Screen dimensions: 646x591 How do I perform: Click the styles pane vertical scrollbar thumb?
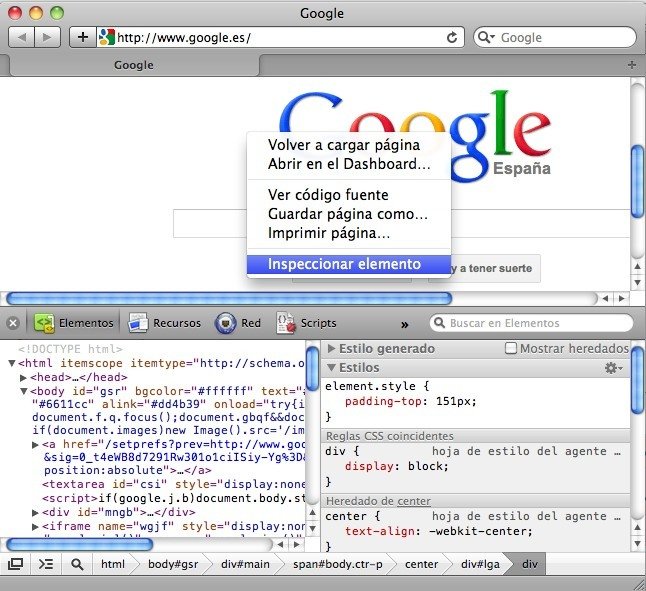[x=637, y=379]
